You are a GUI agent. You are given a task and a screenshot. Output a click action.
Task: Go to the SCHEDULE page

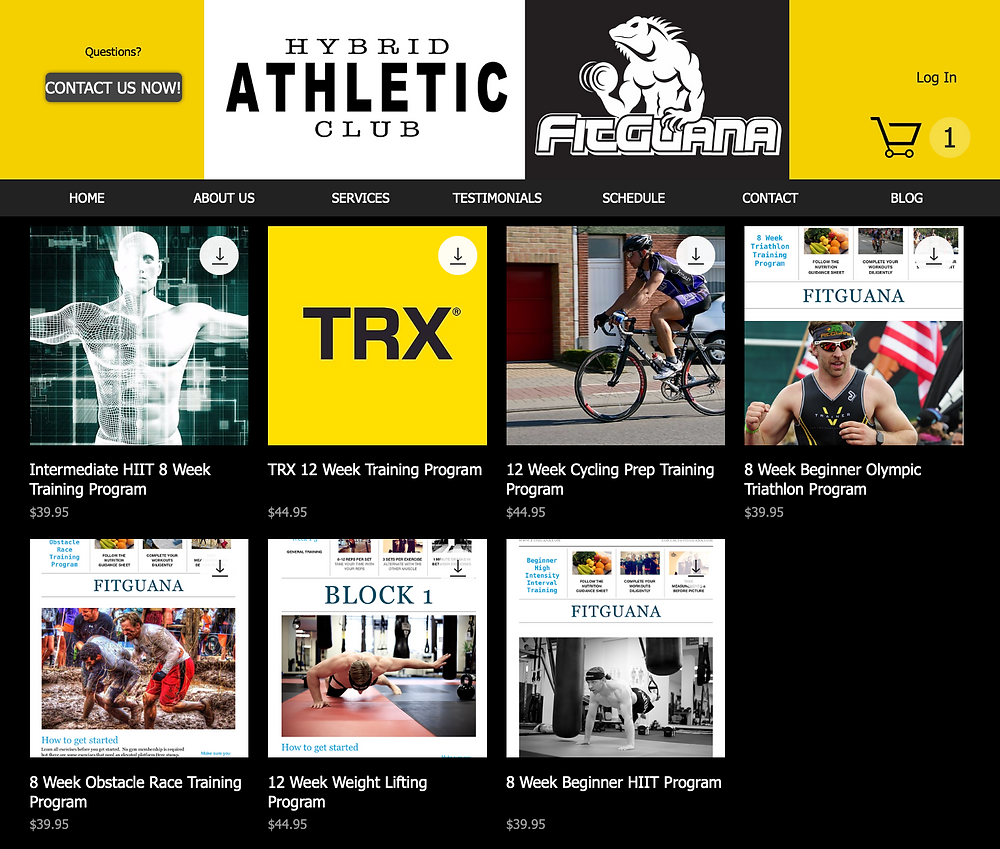[x=633, y=198]
